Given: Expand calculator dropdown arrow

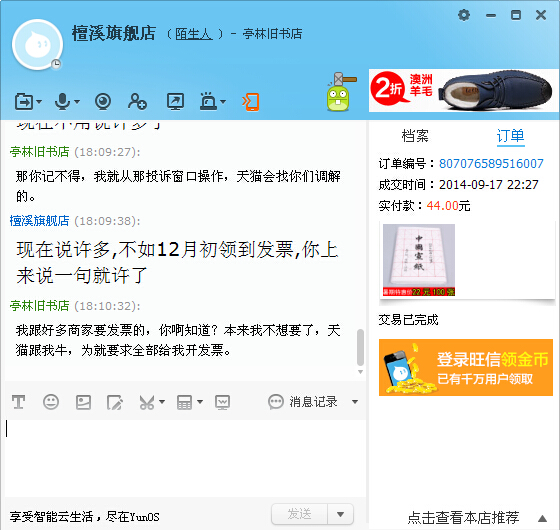Looking at the screenshot, I should click(x=200, y=402).
